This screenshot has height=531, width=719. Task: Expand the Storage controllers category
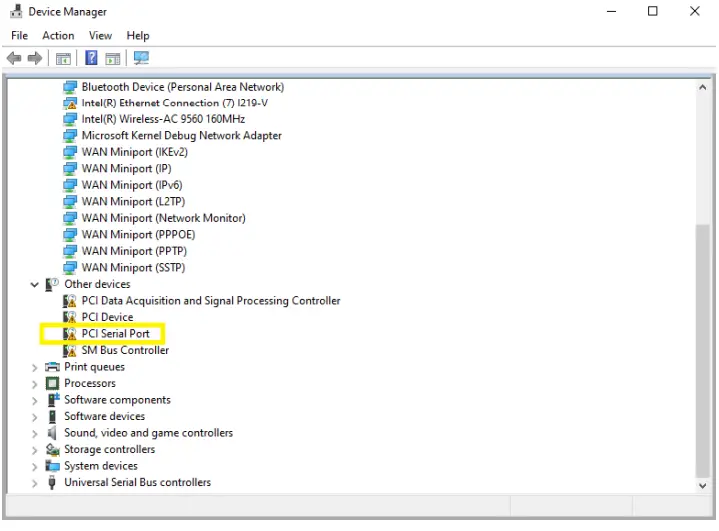[34, 450]
